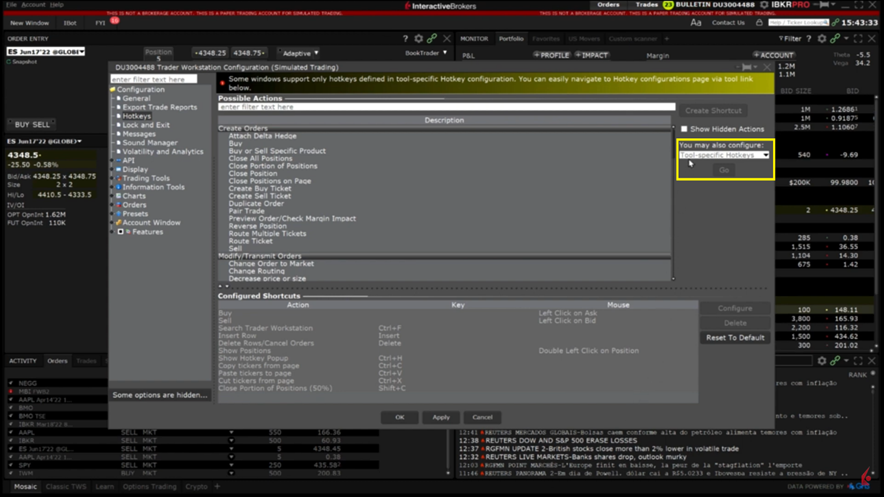Toggle the Features checkbox in tree

(121, 232)
